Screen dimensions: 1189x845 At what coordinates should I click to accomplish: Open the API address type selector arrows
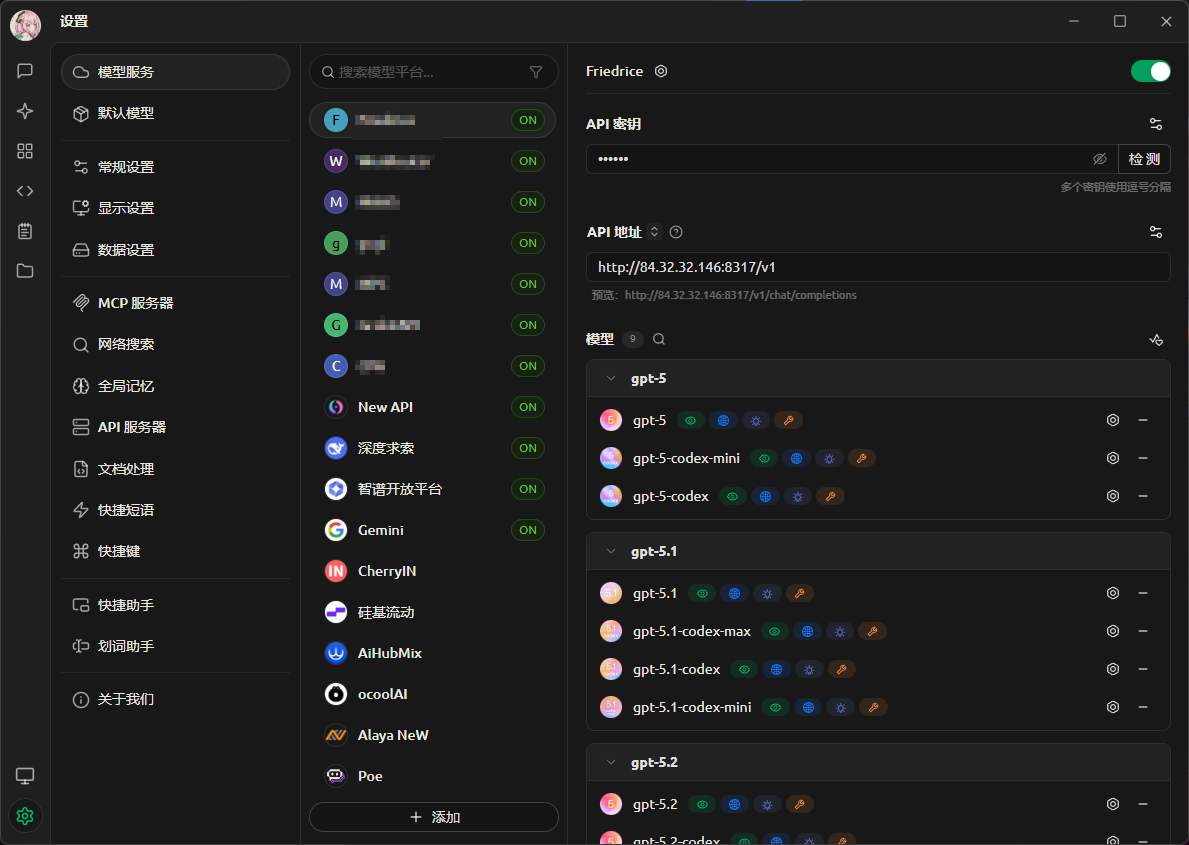pyautogui.click(x=654, y=232)
